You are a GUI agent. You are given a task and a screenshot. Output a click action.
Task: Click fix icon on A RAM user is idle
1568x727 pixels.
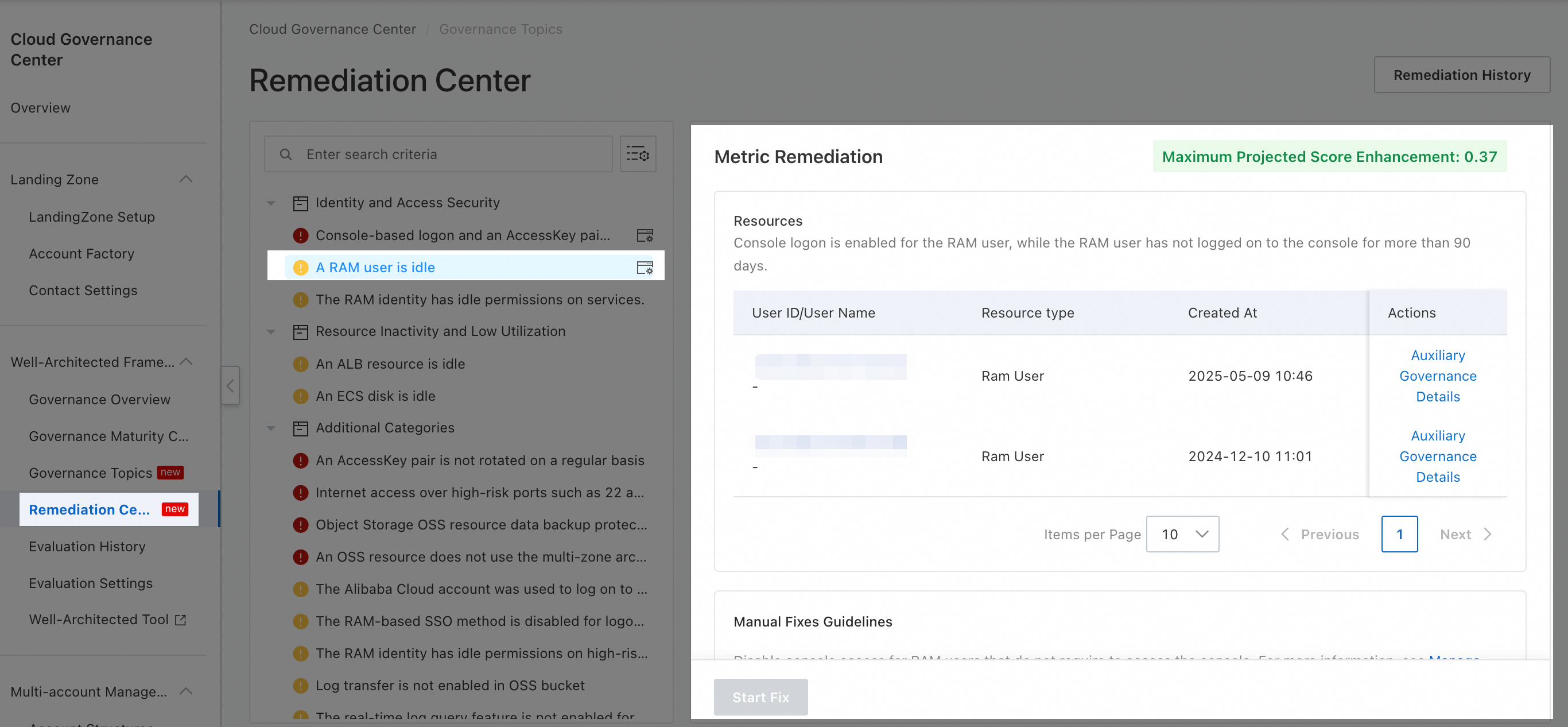[644, 268]
